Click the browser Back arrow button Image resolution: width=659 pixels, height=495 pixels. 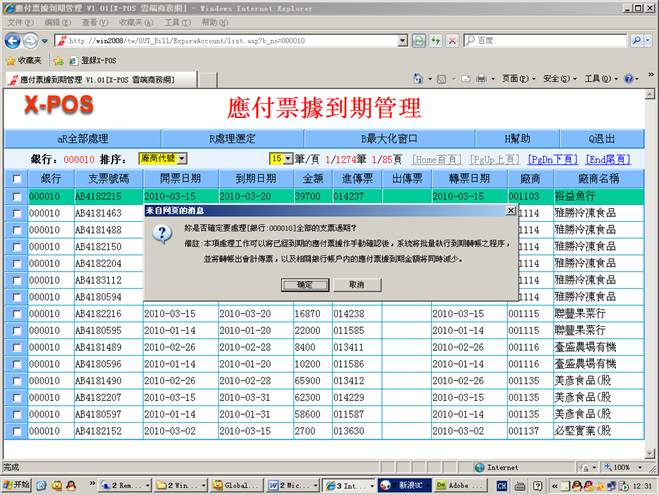coord(13,41)
